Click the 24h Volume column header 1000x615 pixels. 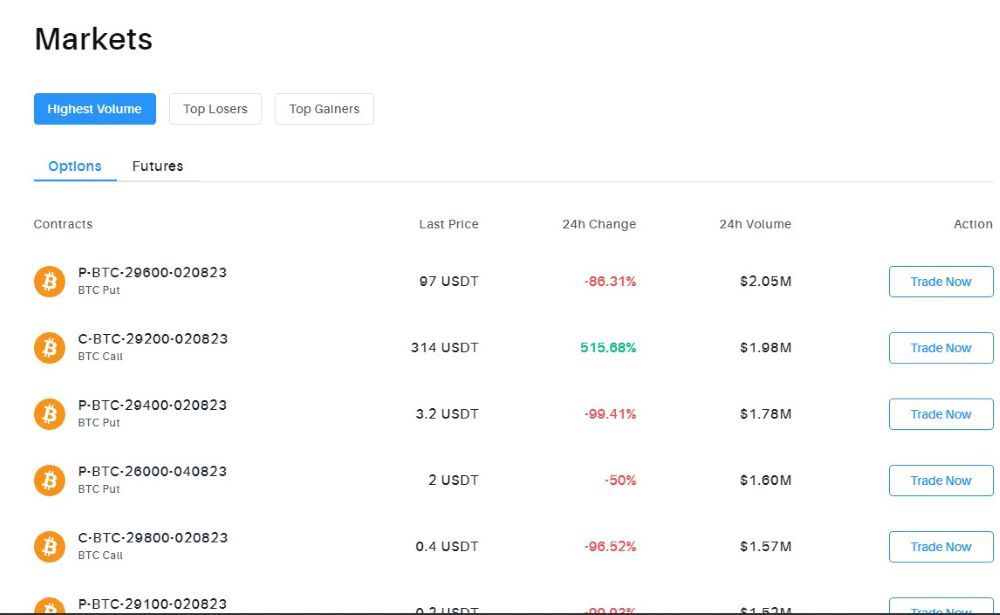tap(755, 224)
